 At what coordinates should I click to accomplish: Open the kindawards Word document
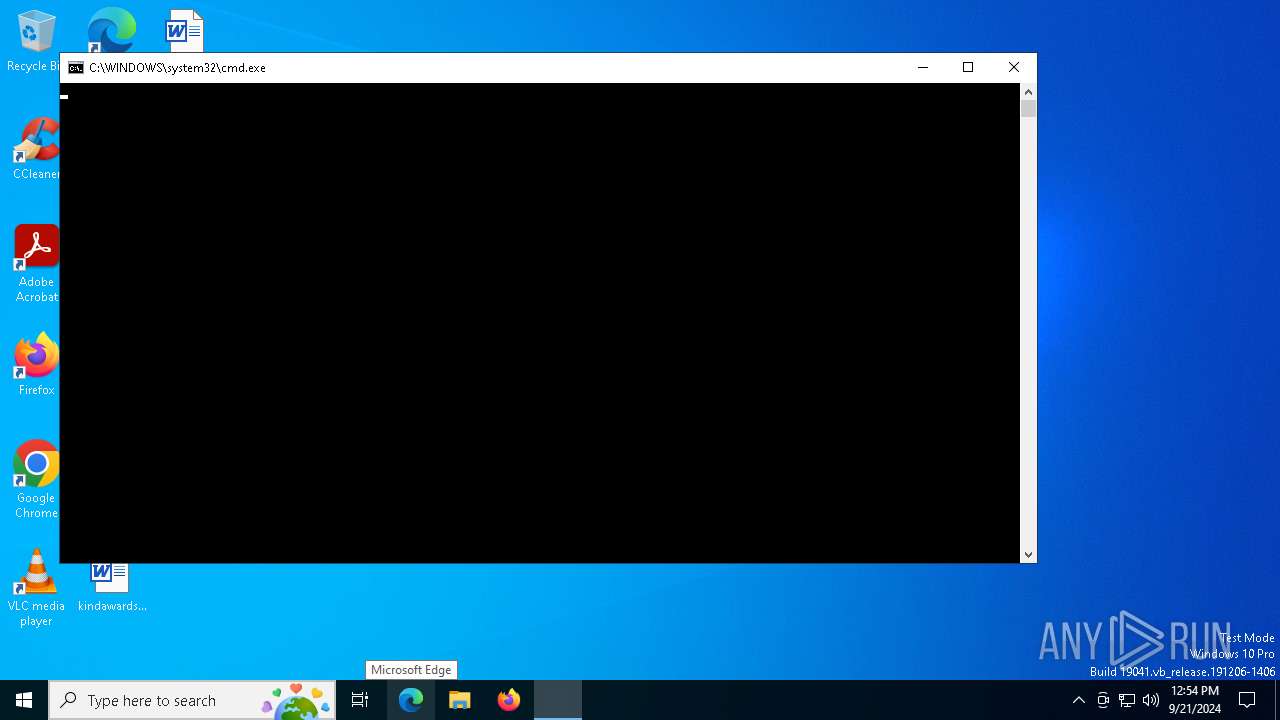click(111, 588)
